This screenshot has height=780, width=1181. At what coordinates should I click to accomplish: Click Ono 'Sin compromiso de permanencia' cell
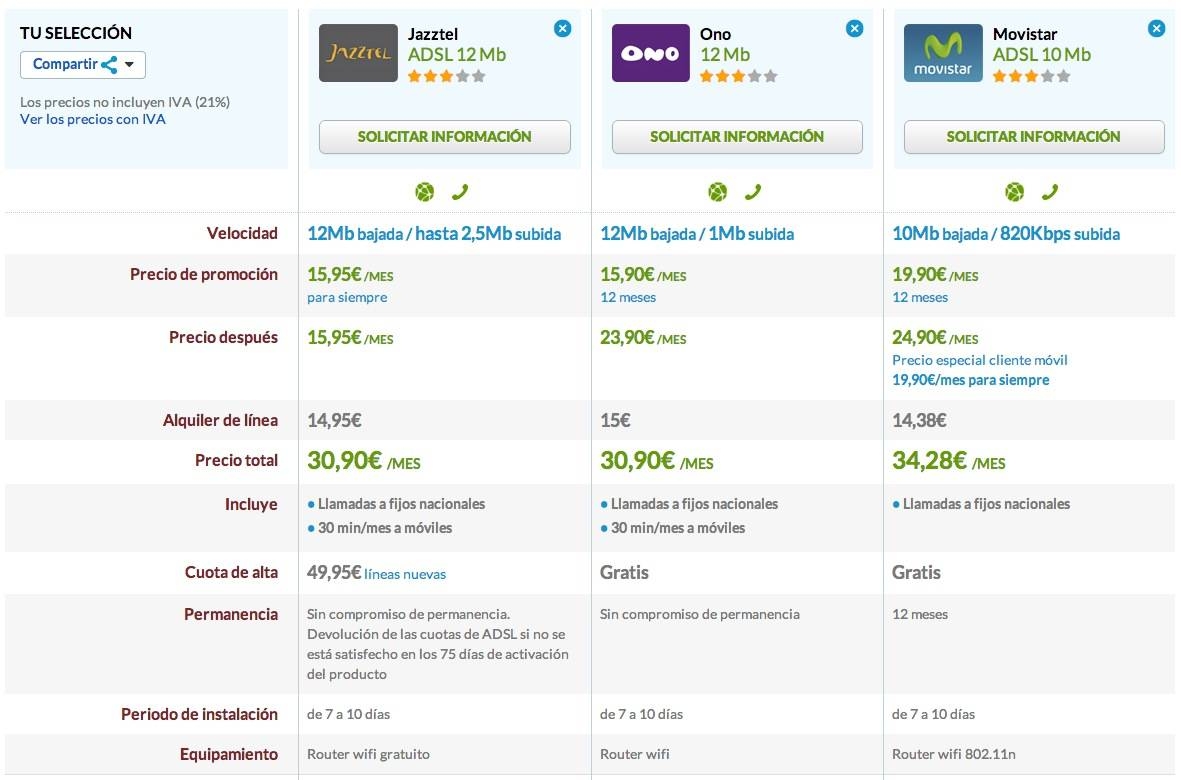click(700, 614)
